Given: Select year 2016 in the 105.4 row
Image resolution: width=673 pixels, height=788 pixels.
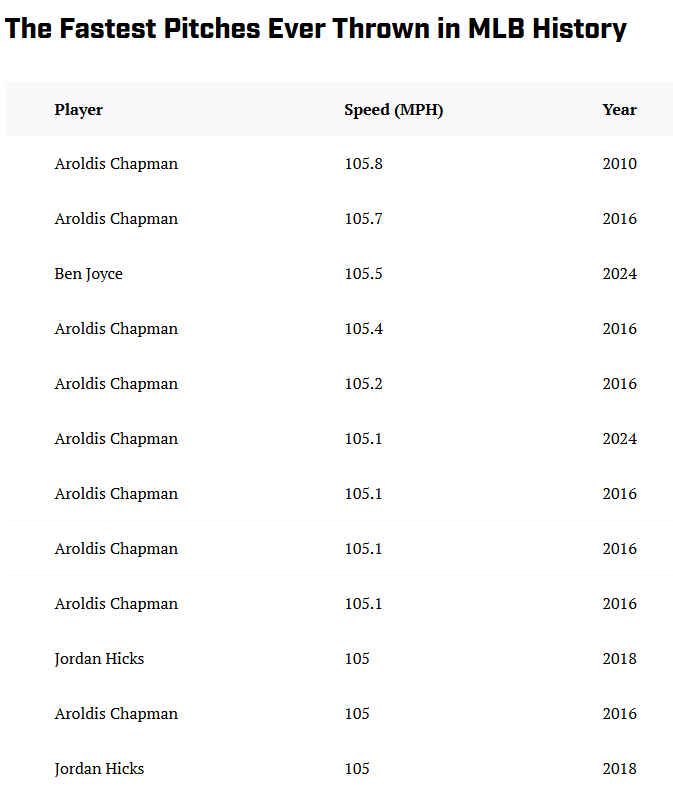Looking at the screenshot, I should [x=619, y=329].
